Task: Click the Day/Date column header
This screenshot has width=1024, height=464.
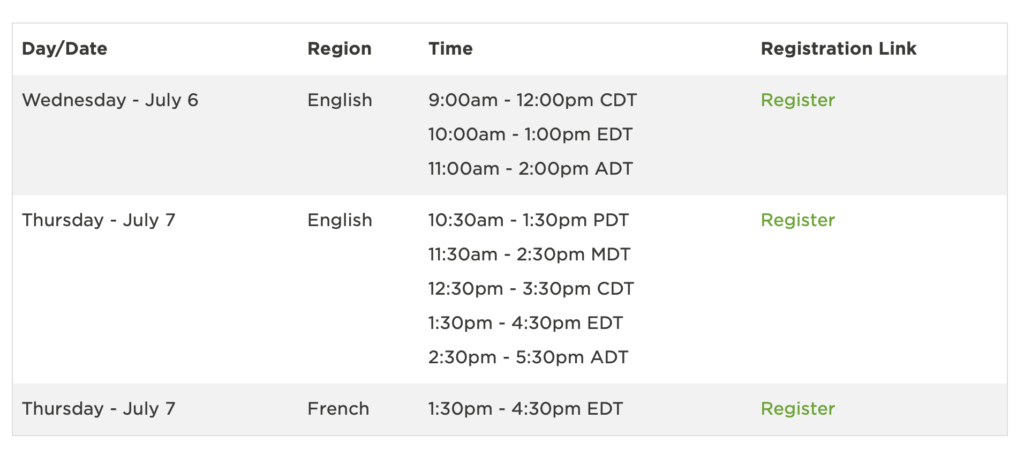Action: [x=65, y=49]
